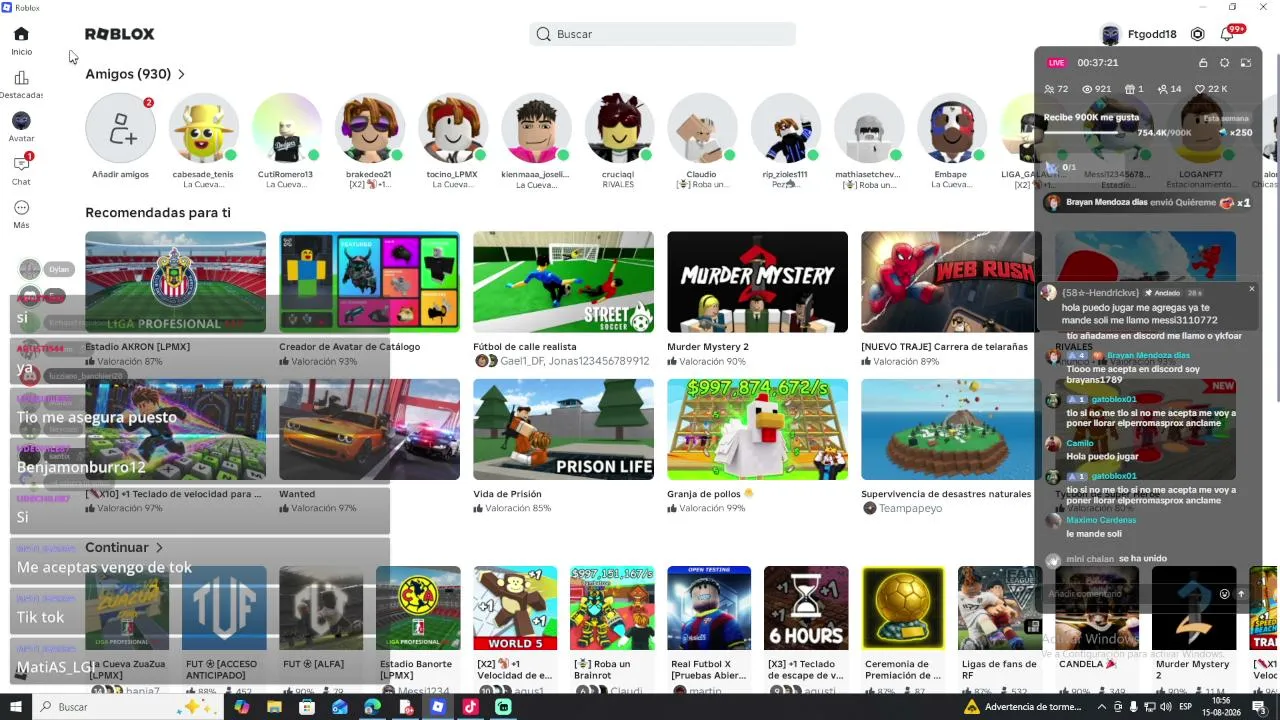Expand the Amigos (930) friends list
The image size is (1280, 720).
tap(135, 74)
